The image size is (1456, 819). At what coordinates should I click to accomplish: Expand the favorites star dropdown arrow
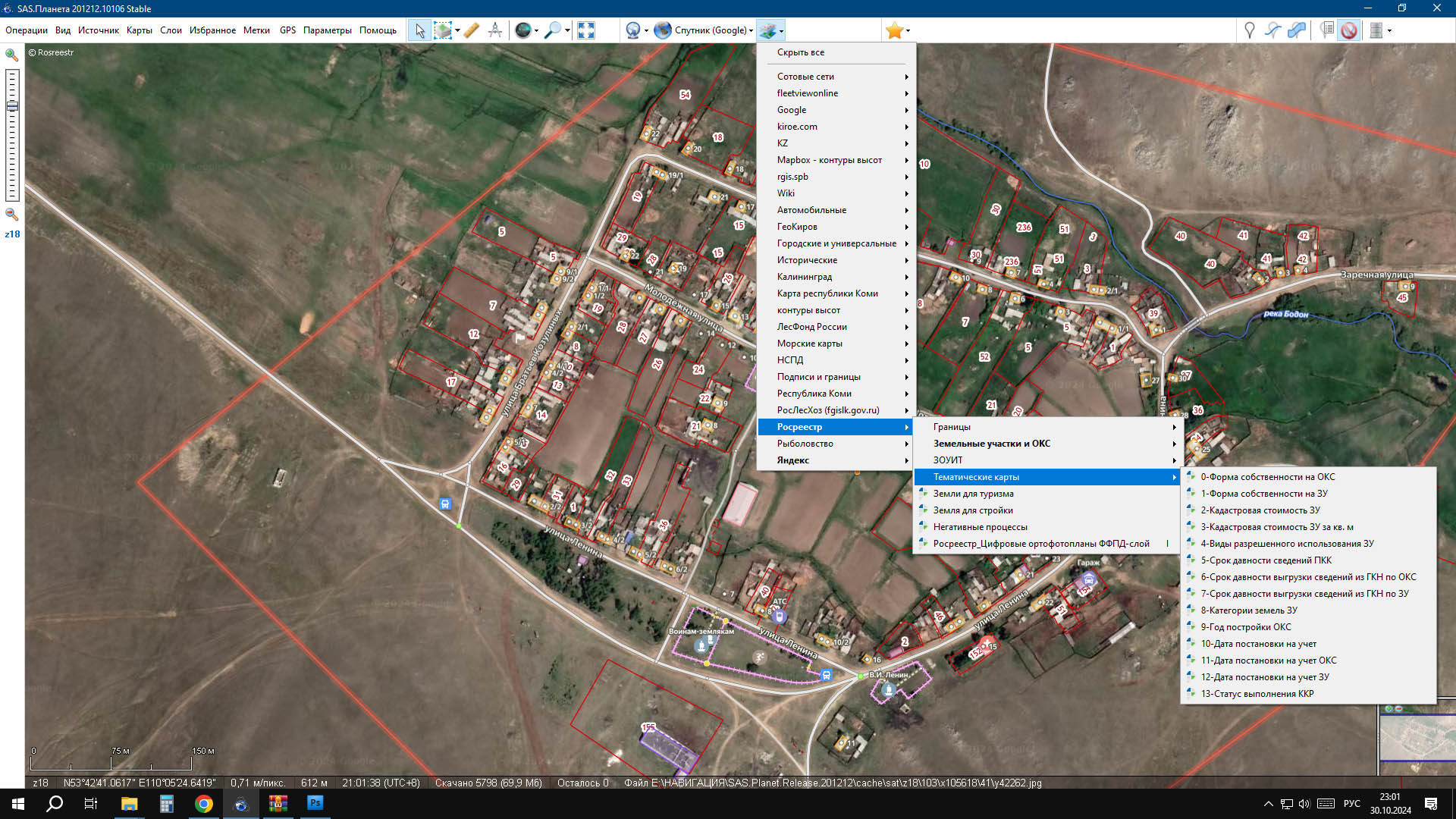pyautogui.click(x=908, y=31)
